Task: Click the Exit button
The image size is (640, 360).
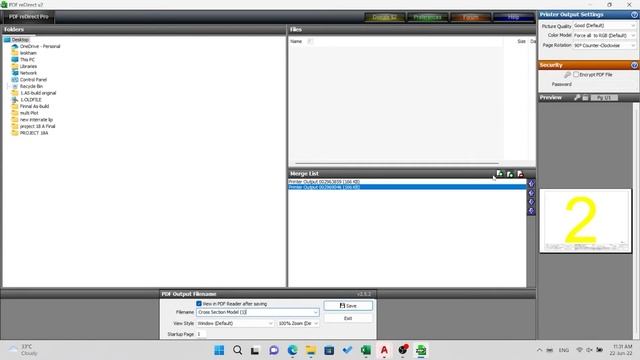Action: [348, 318]
